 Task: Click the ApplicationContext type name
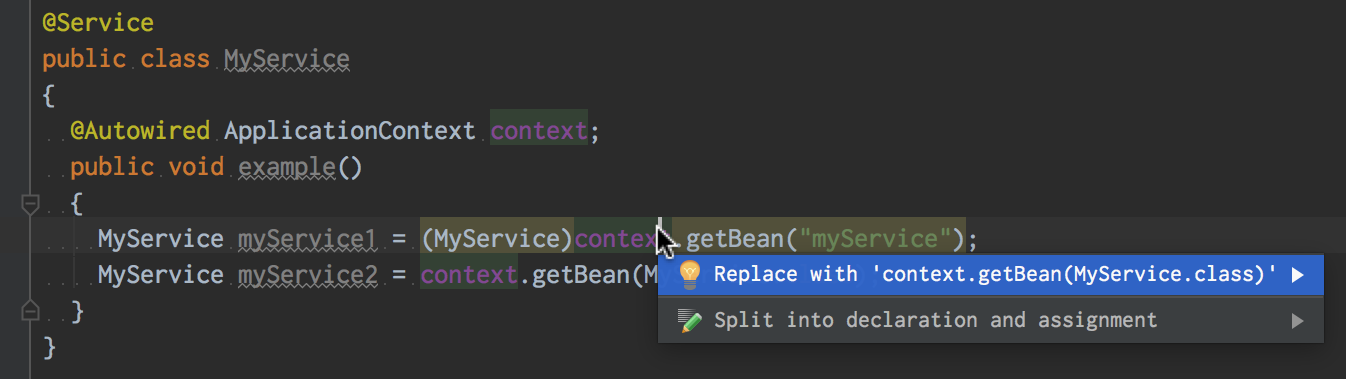[350, 131]
